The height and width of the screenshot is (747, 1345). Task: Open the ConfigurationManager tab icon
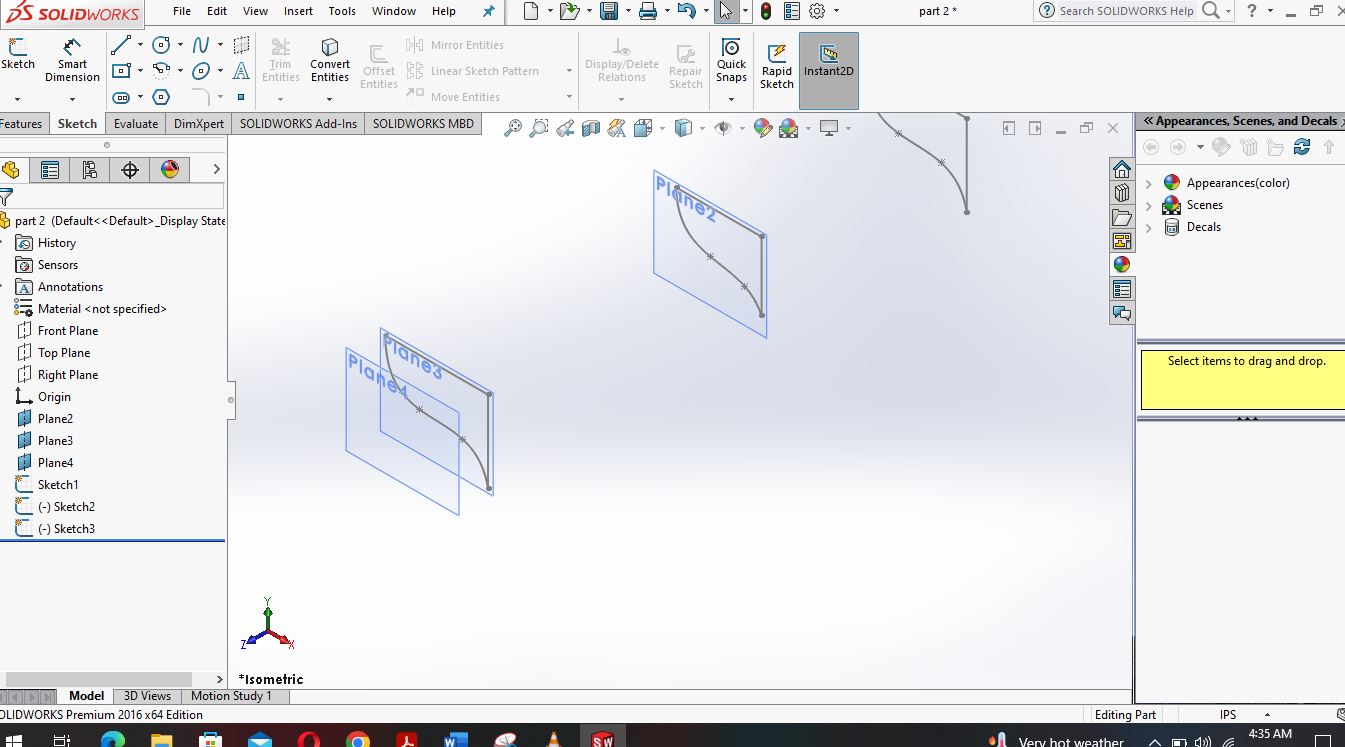[89, 170]
